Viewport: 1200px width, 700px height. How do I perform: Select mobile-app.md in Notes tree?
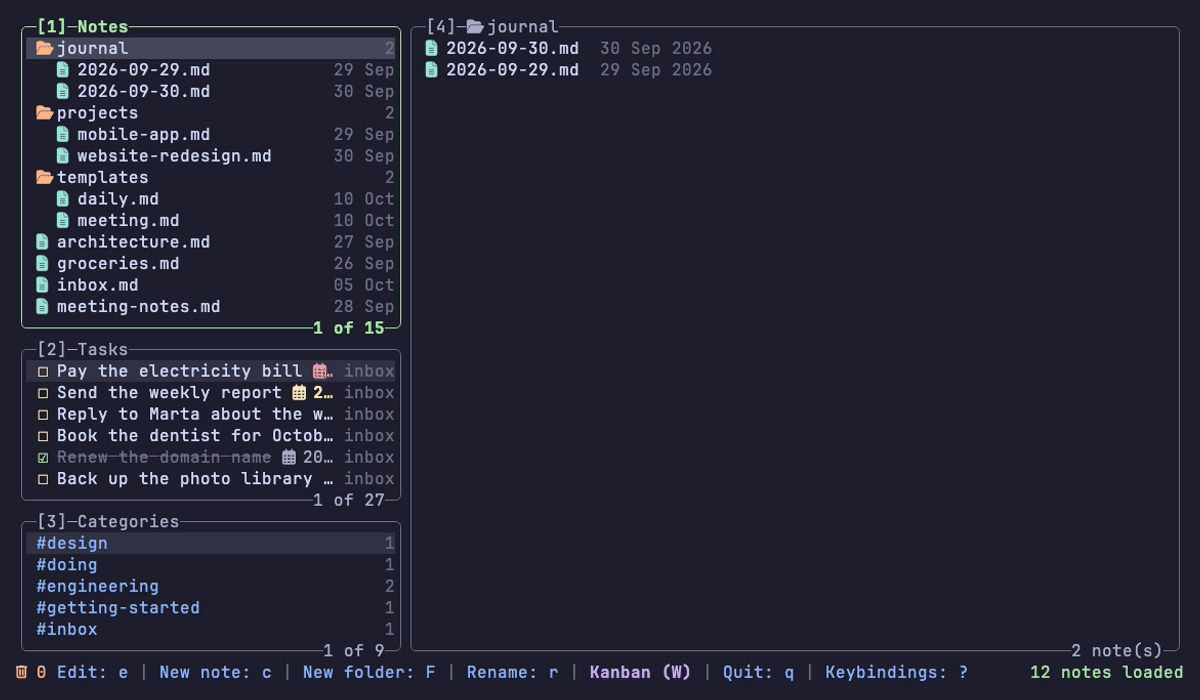coord(211,134)
